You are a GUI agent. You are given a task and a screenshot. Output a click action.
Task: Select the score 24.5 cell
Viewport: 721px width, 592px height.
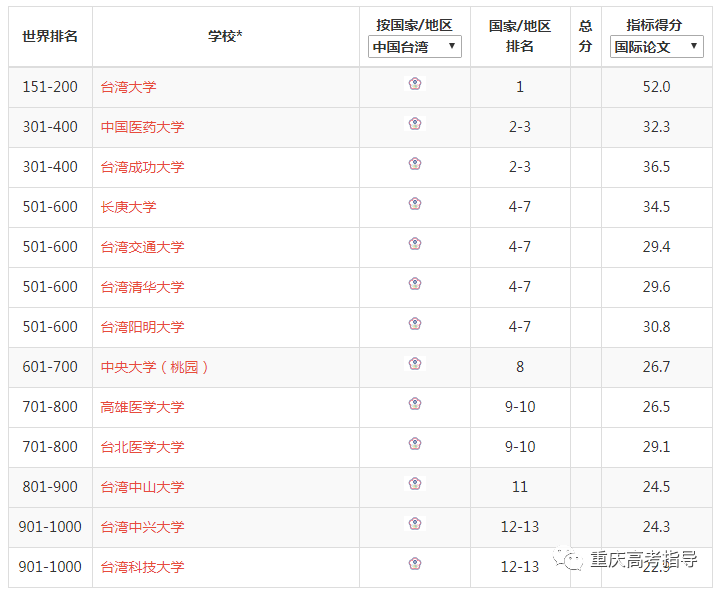coord(657,487)
